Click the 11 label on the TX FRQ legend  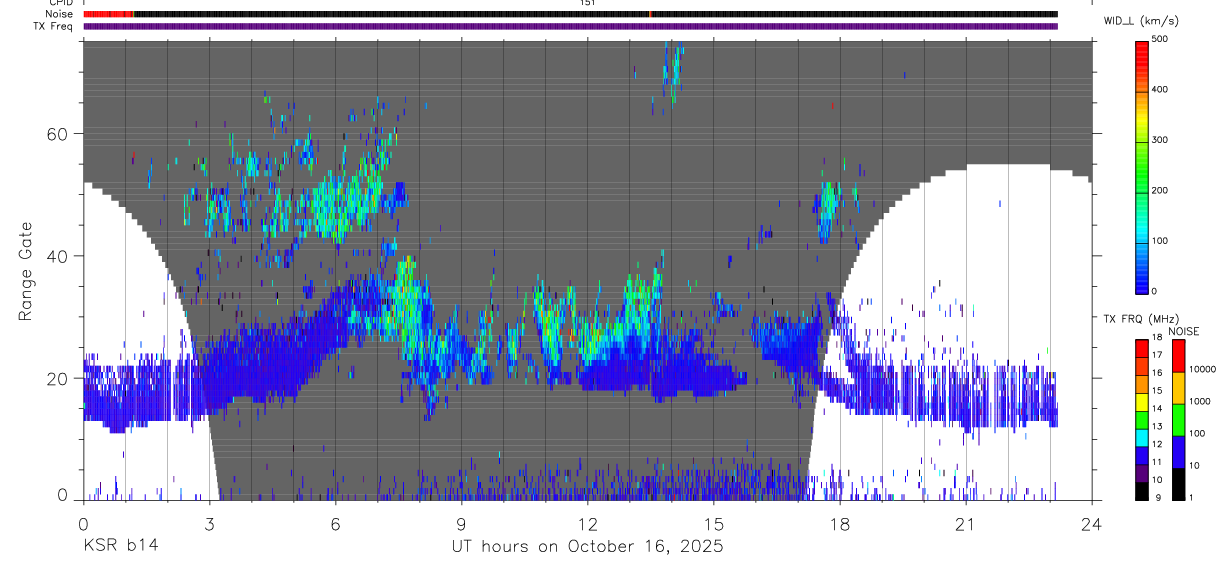[1157, 462]
